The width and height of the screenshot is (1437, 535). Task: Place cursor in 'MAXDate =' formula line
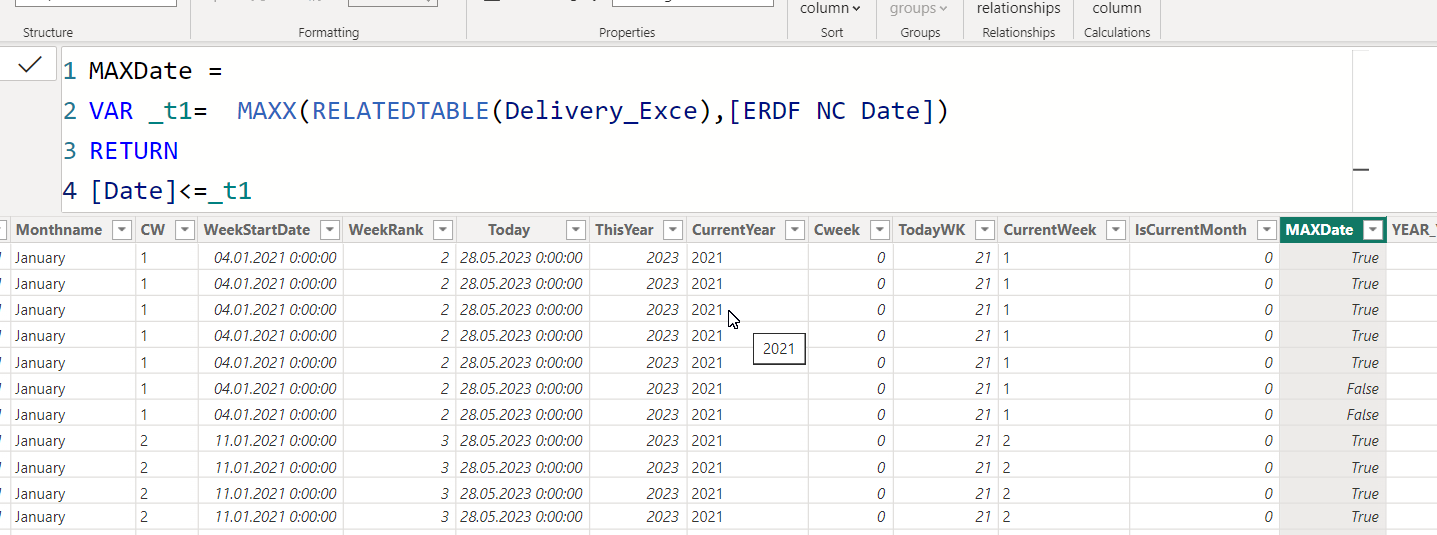(155, 71)
